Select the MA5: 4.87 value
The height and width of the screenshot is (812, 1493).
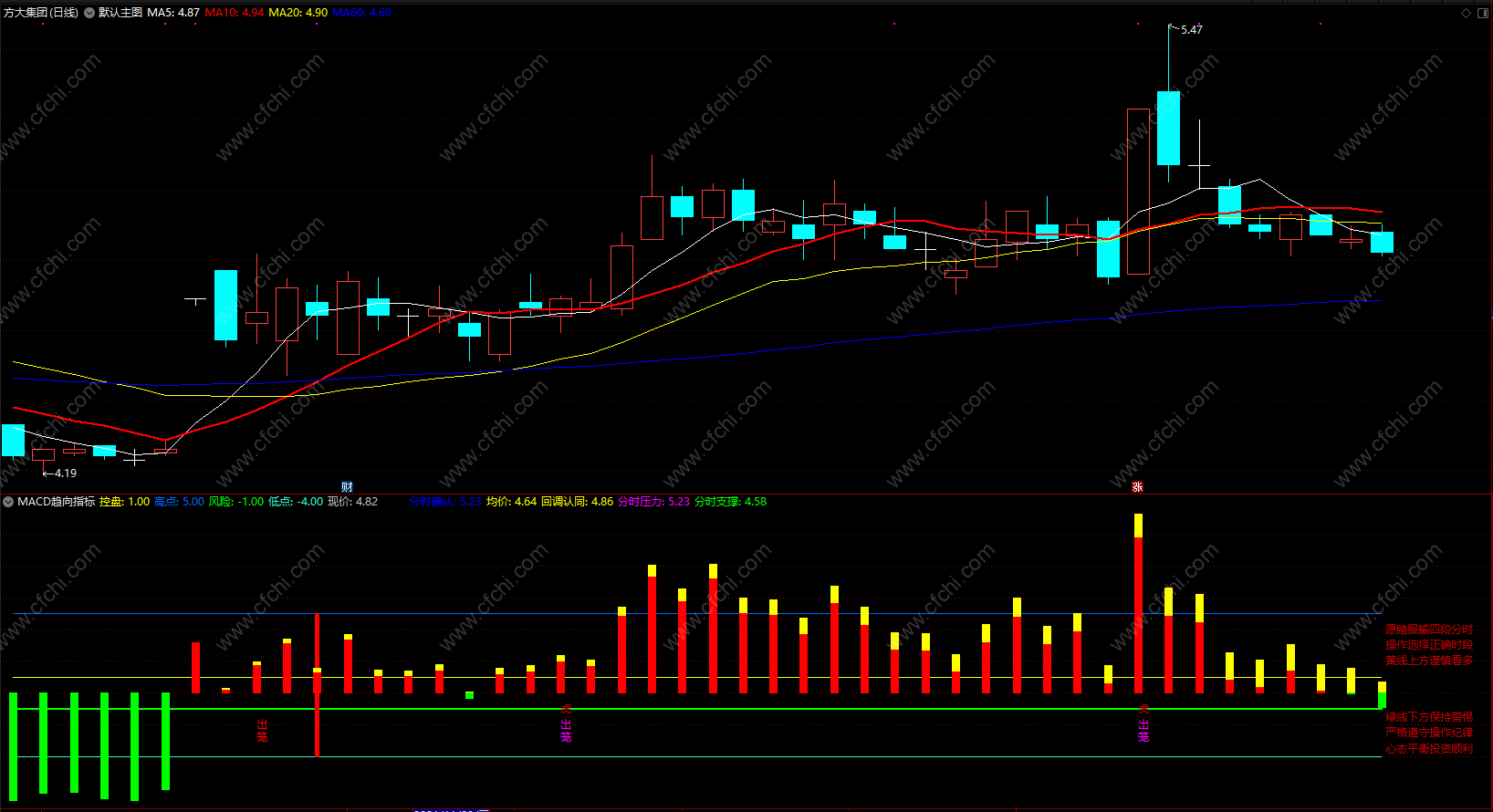point(173,13)
